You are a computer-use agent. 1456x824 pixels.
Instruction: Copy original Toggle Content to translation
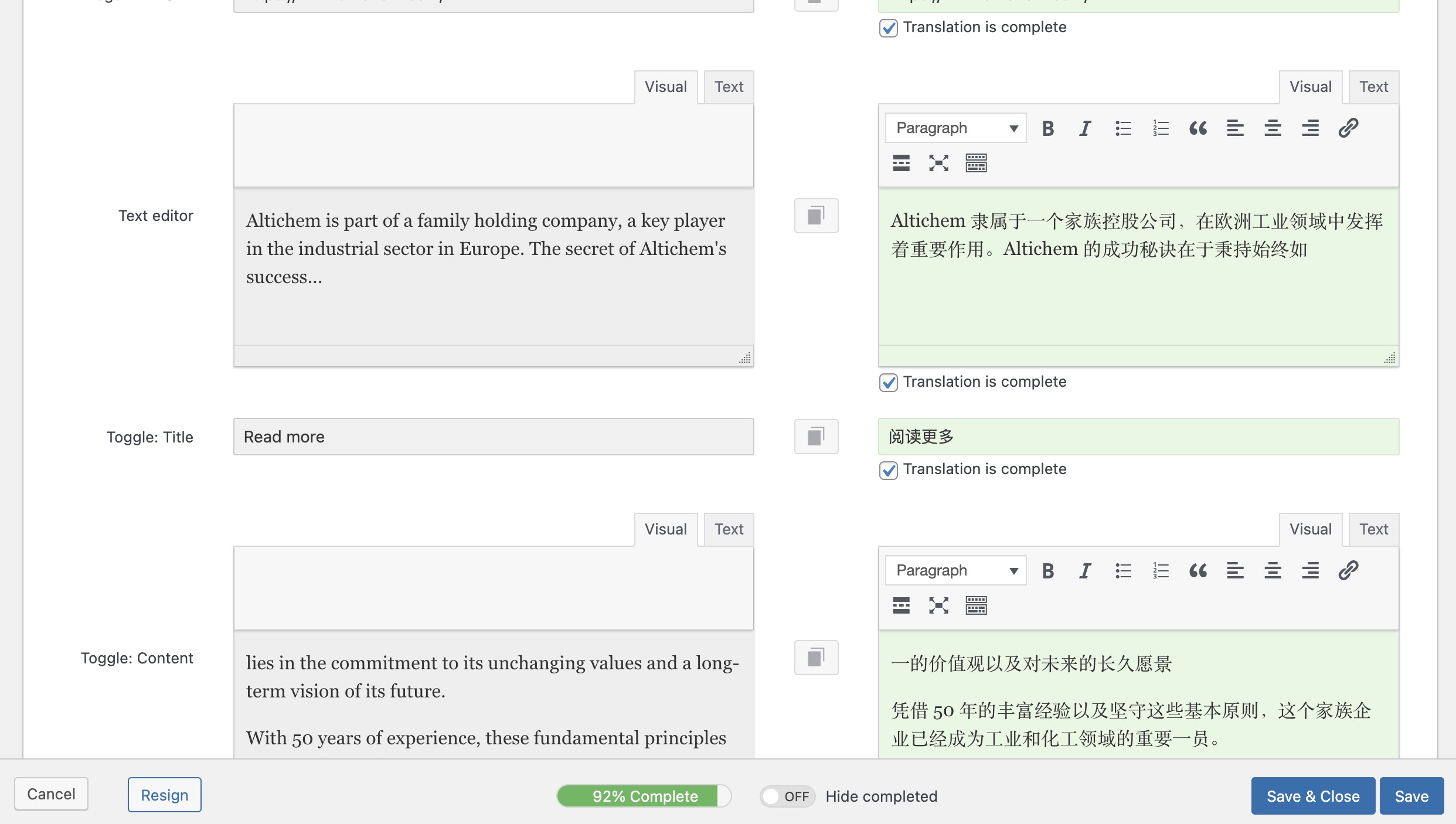pyautogui.click(x=817, y=658)
